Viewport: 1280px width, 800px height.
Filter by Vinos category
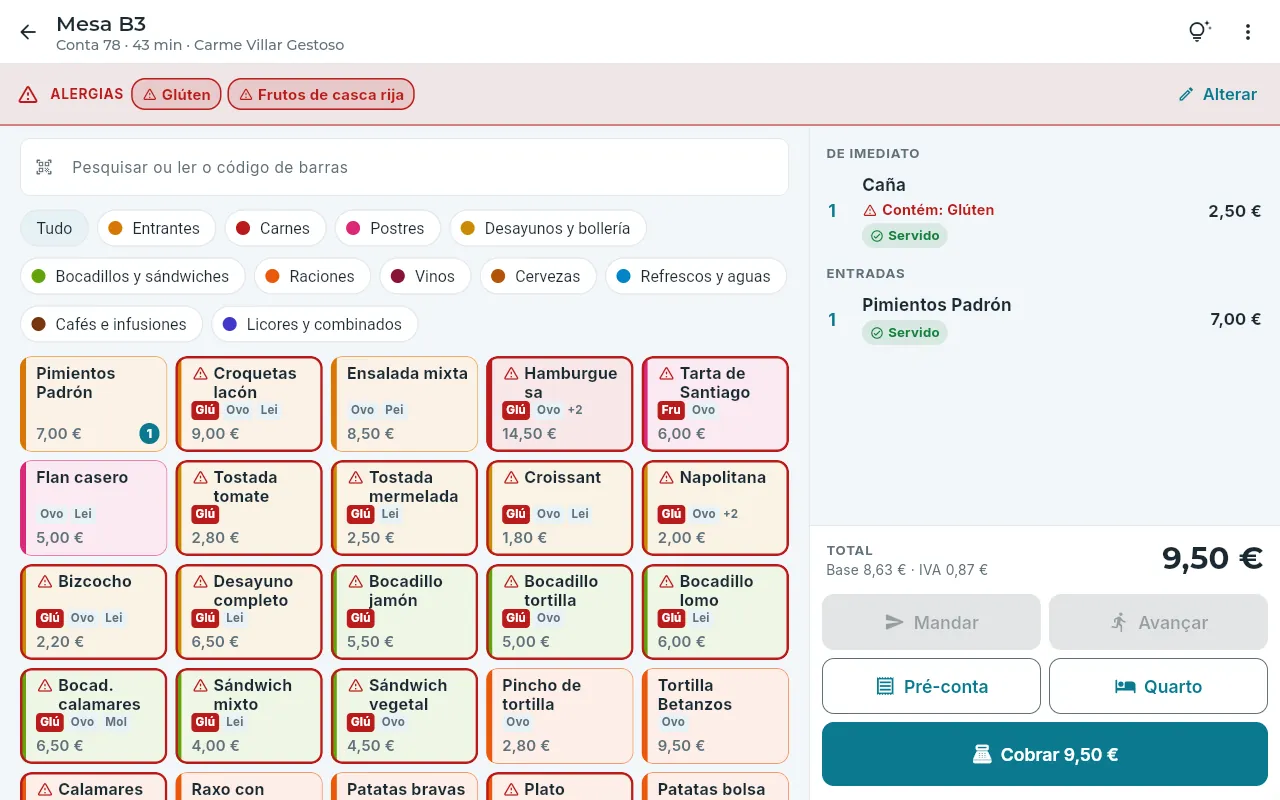click(425, 276)
